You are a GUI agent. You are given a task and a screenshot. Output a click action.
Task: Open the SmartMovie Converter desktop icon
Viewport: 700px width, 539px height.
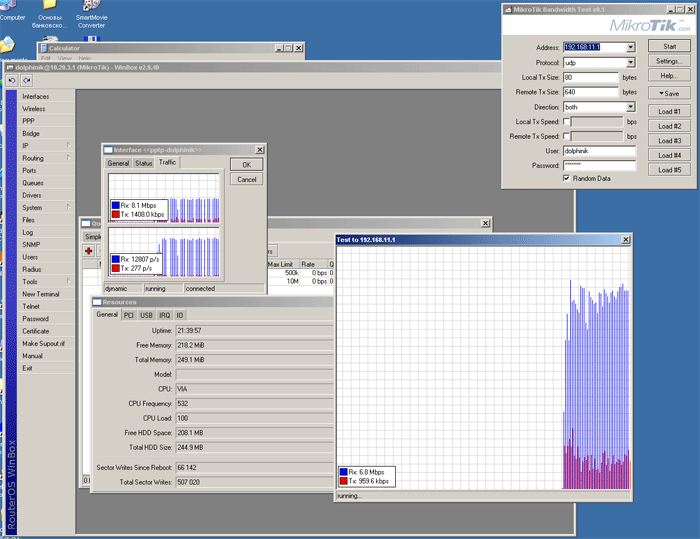(92, 13)
